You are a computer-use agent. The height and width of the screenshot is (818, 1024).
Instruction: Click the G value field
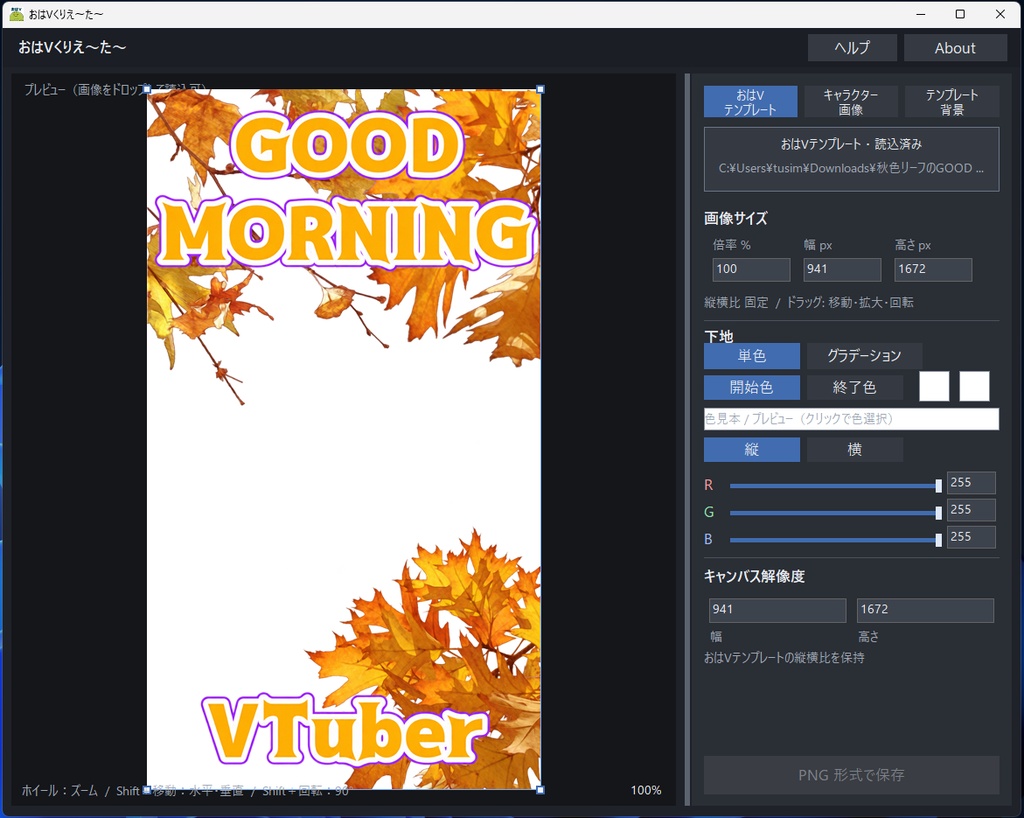[970, 510]
